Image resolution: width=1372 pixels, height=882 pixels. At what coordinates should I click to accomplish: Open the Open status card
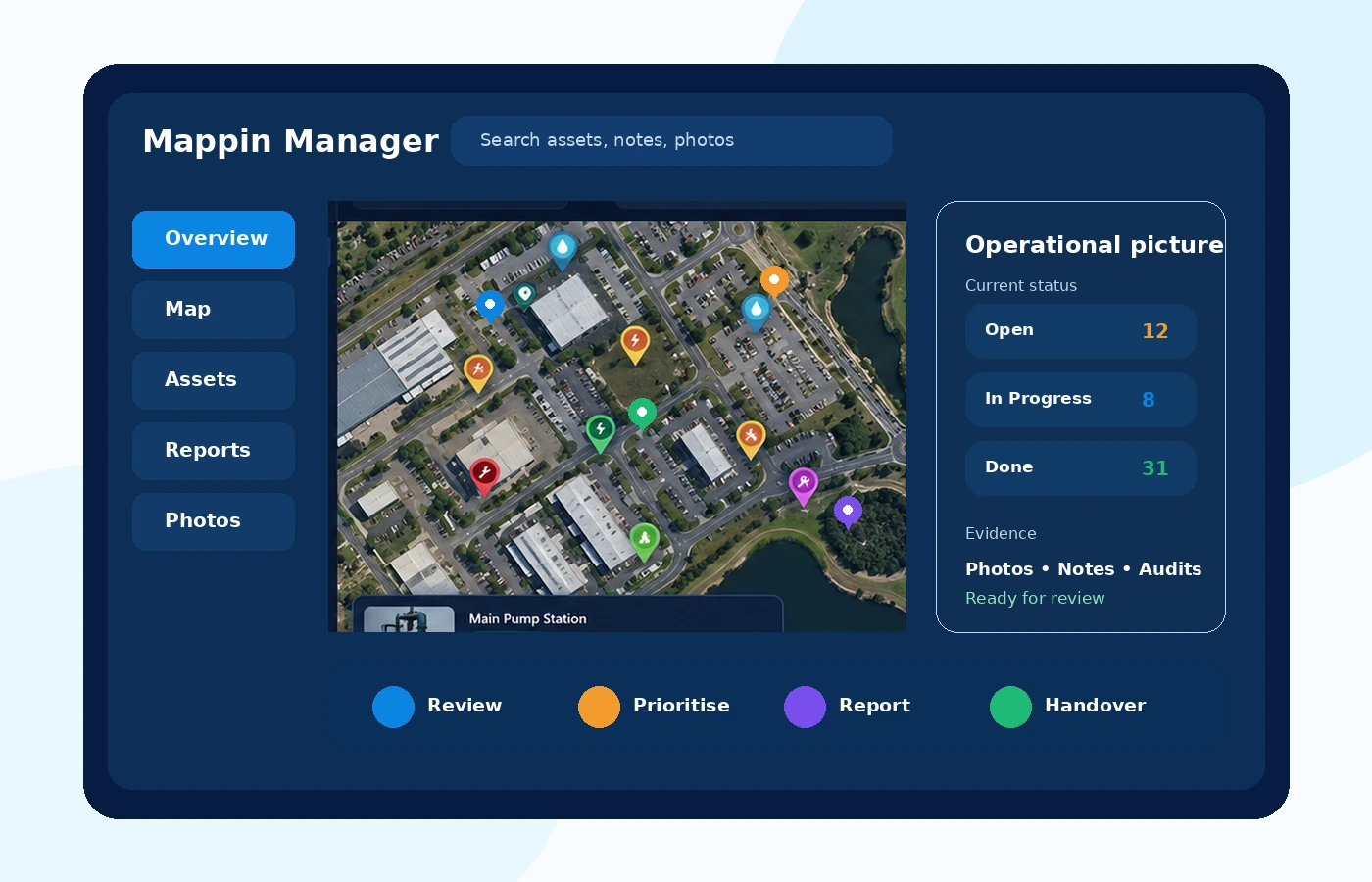[x=1080, y=331]
